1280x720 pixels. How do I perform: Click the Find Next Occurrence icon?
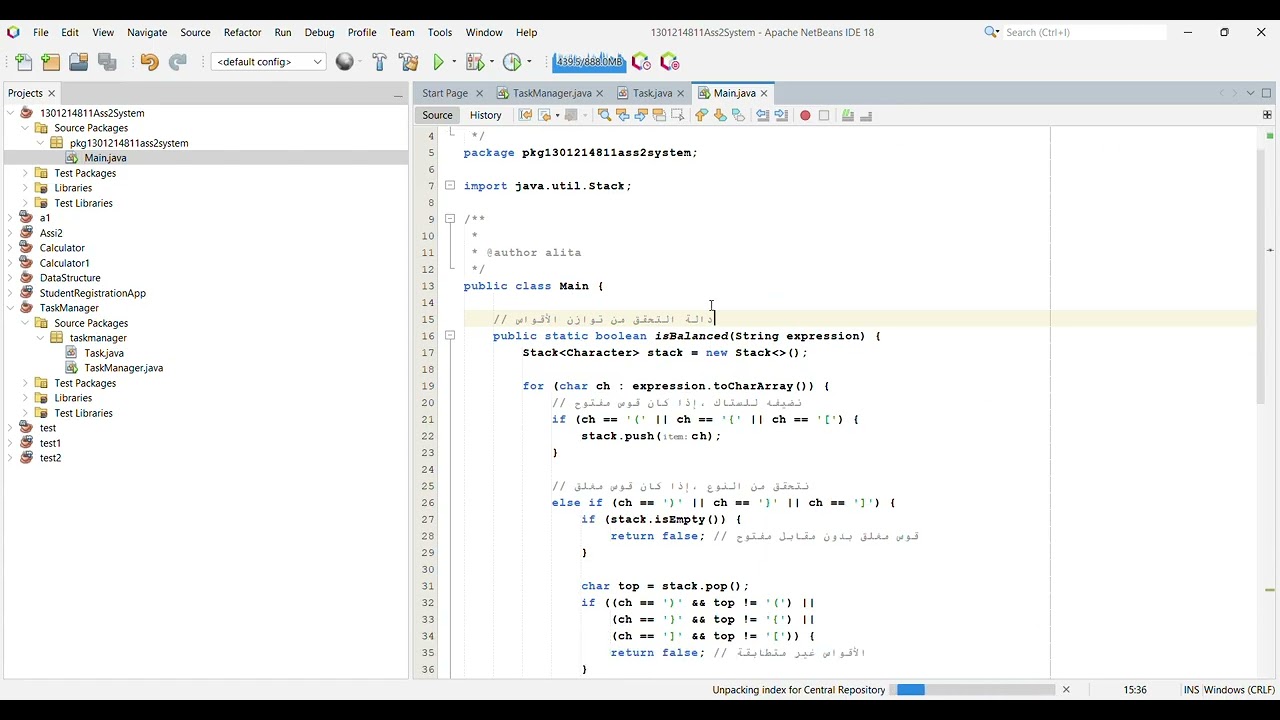[641, 115]
